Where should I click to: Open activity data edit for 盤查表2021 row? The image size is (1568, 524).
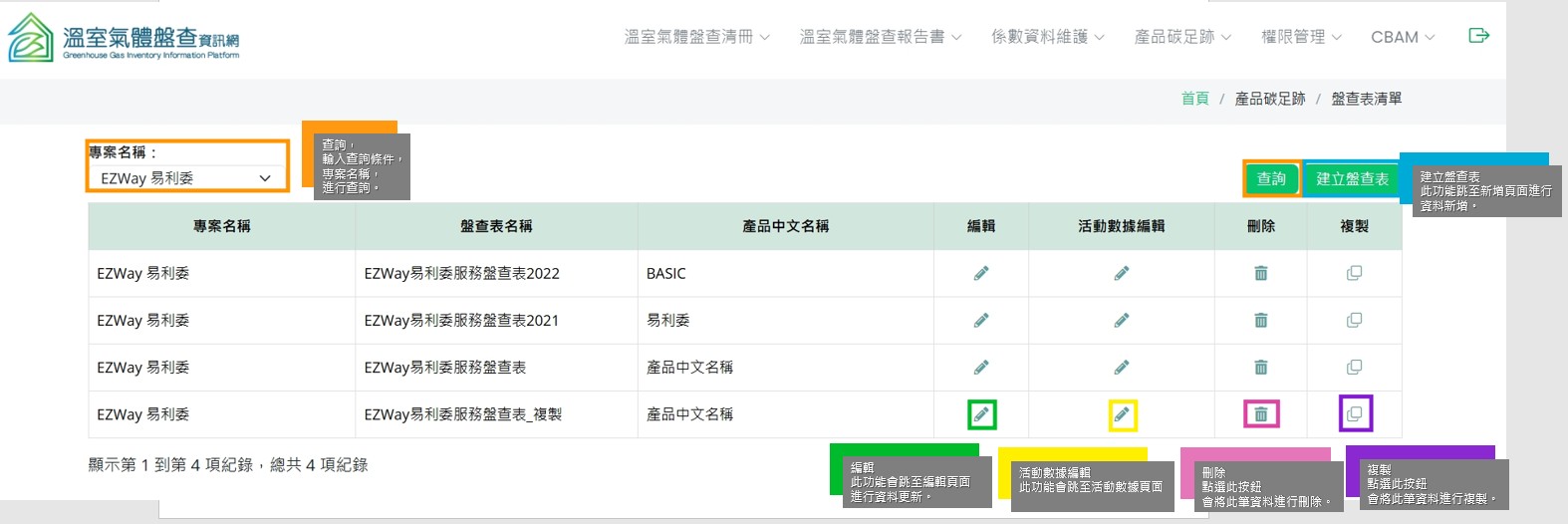coord(1122,321)
